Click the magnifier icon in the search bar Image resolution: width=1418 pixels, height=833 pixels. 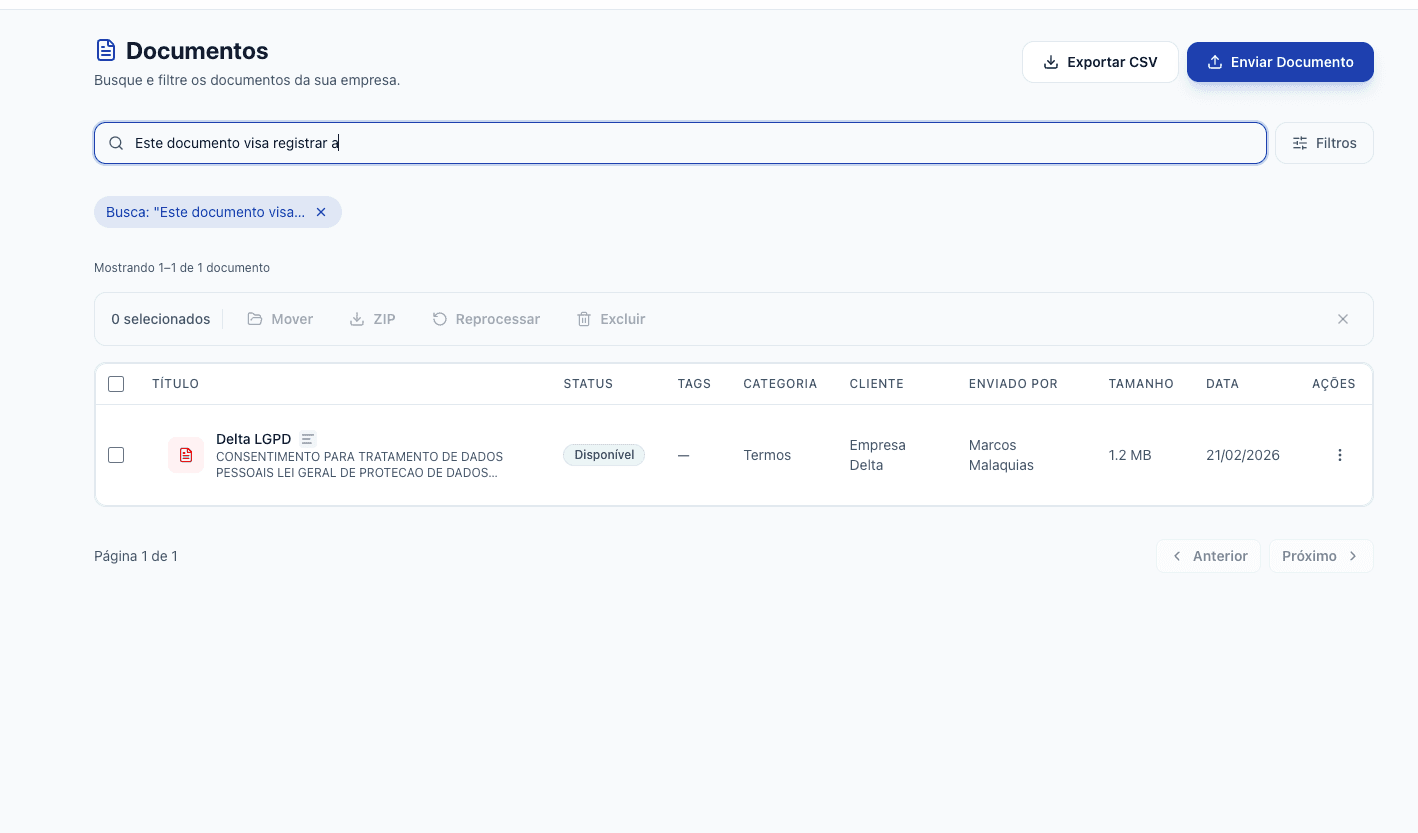point(116,142)
